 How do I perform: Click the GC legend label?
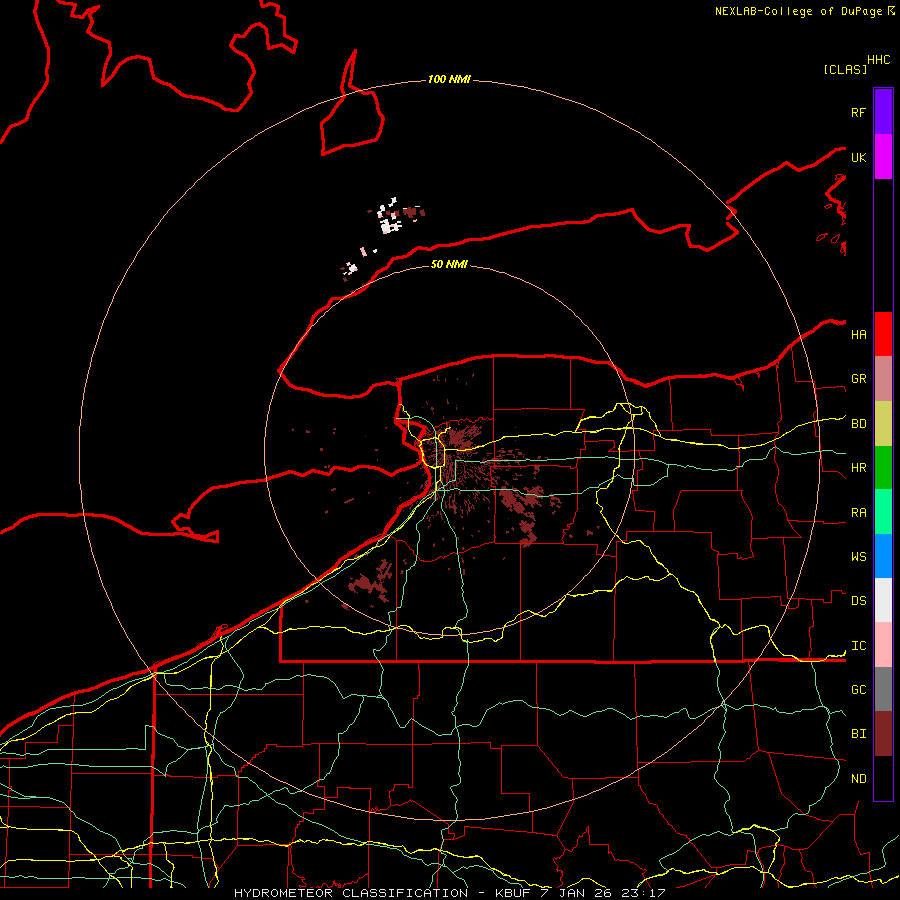(x=858, y=690)
